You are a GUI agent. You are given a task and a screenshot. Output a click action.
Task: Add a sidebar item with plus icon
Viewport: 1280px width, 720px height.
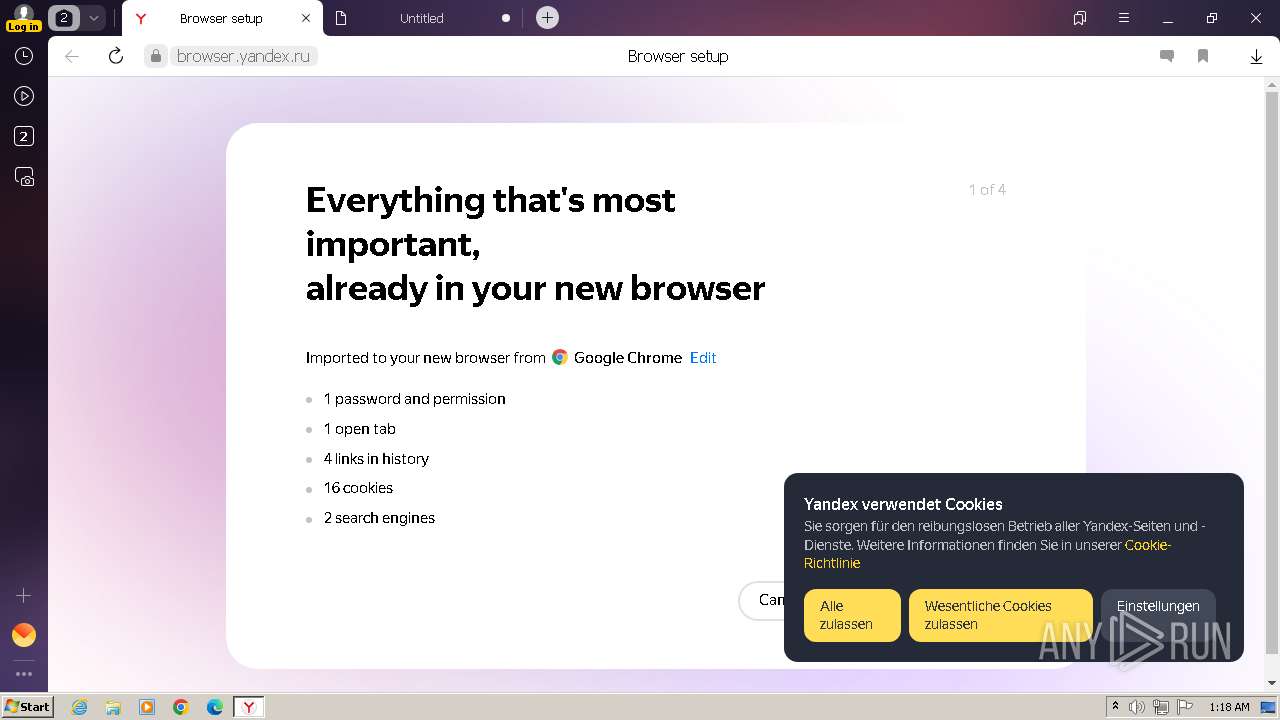tap(24, 595)
